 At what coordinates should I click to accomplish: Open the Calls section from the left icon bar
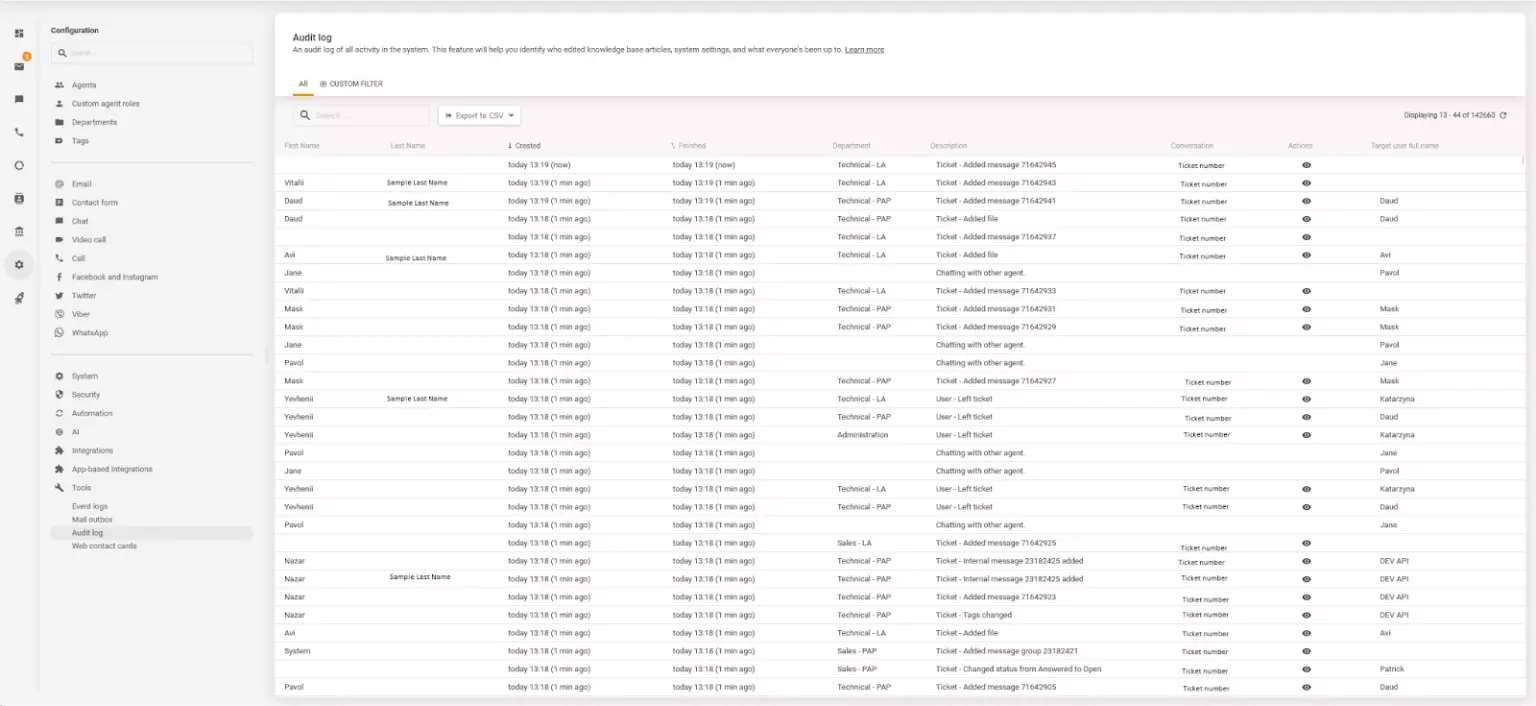18,131
